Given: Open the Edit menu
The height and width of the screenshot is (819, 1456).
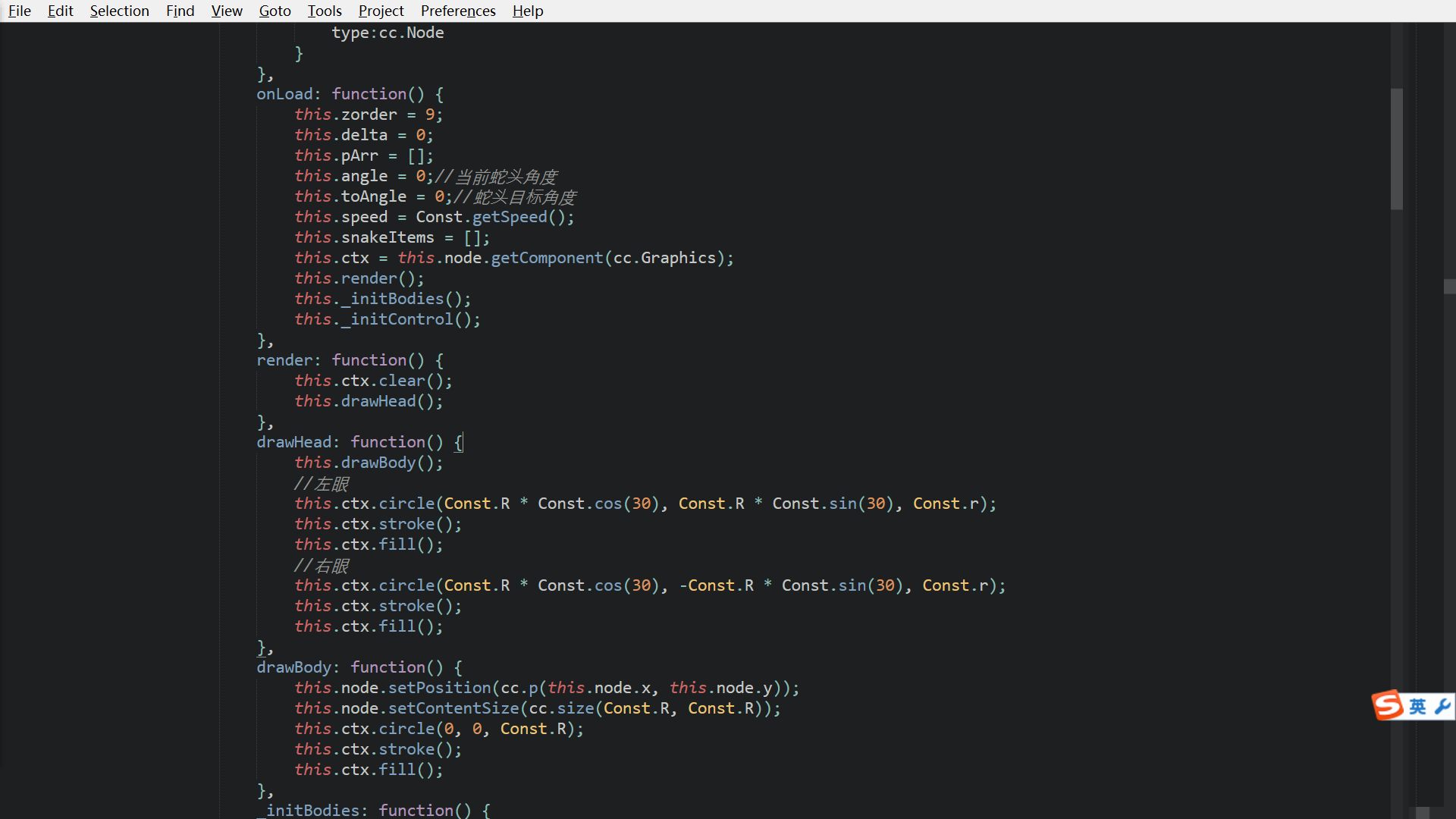Looking at the screenshot, I should tap(60, 11).
